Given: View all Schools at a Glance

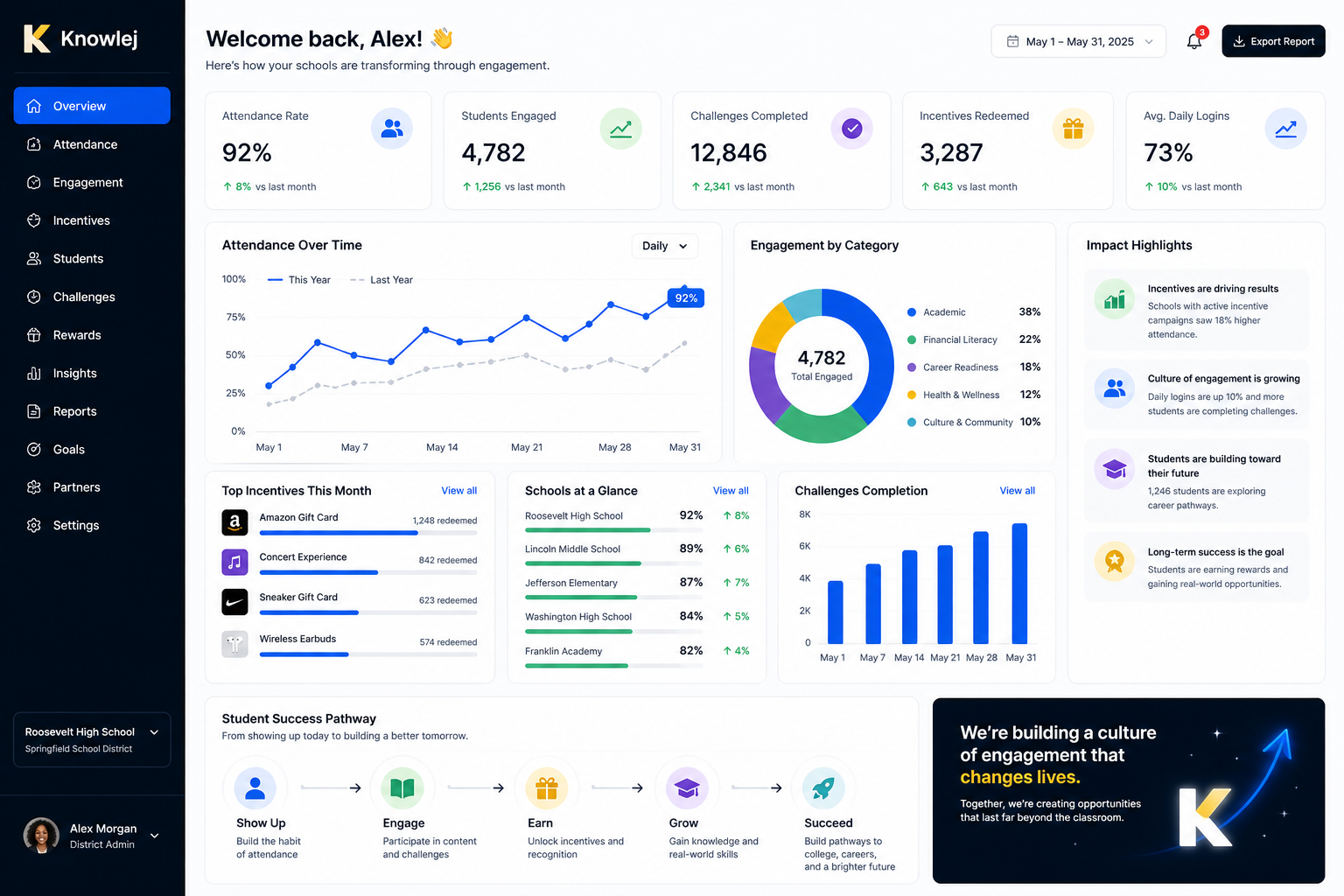Looking at the screenshot, I should point(731,491).
